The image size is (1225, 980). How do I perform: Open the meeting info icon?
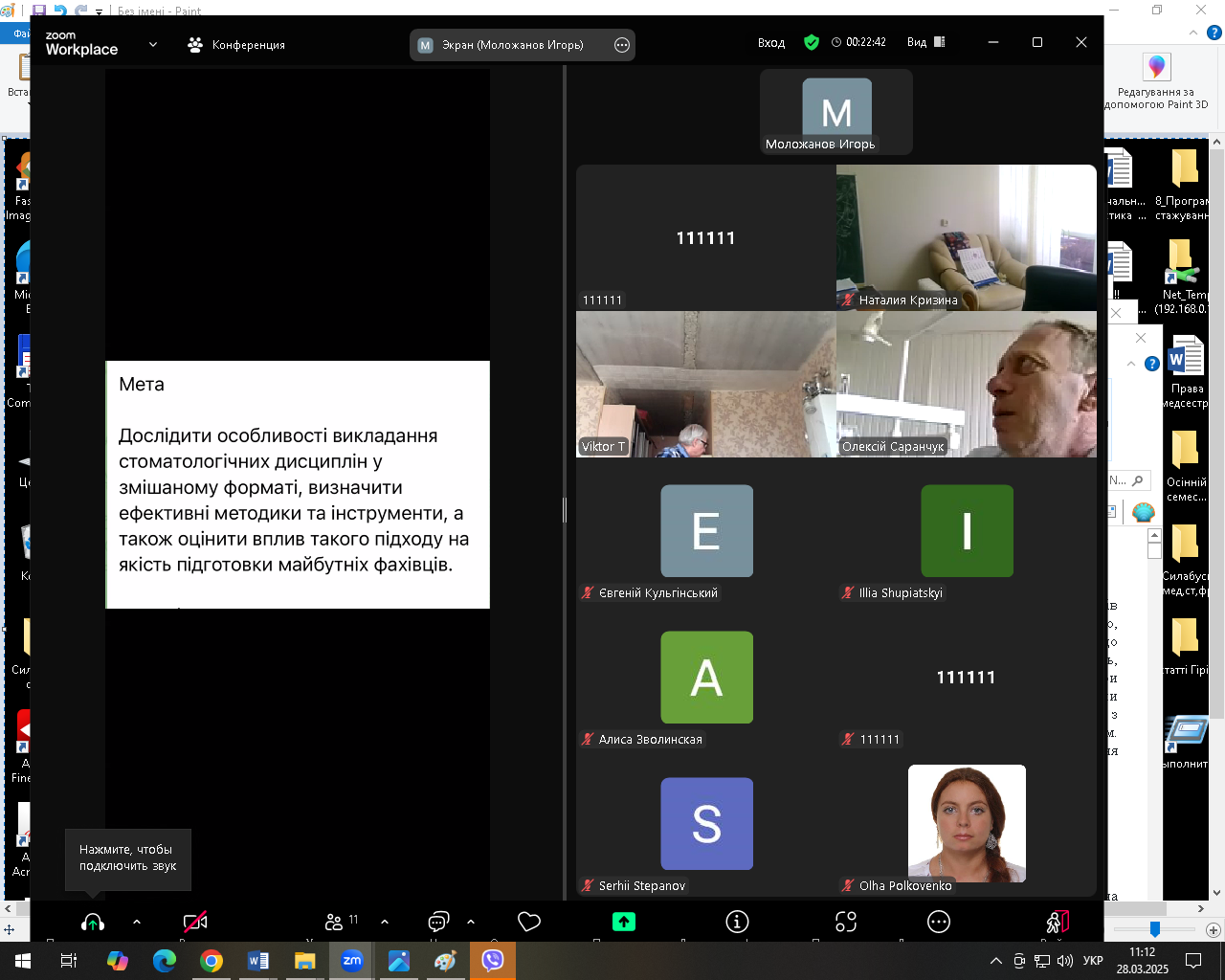click(737, 922)
